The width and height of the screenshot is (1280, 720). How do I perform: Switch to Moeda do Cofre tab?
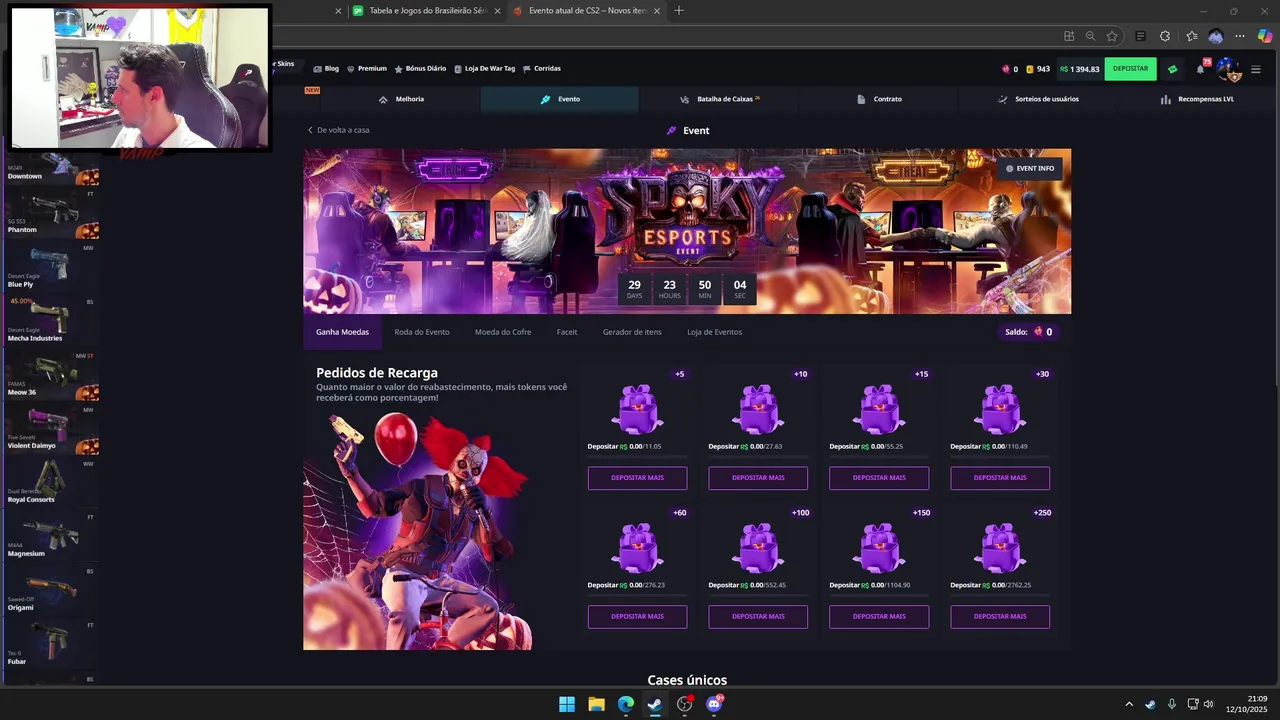pyautogui.click(x=503, y=332)
